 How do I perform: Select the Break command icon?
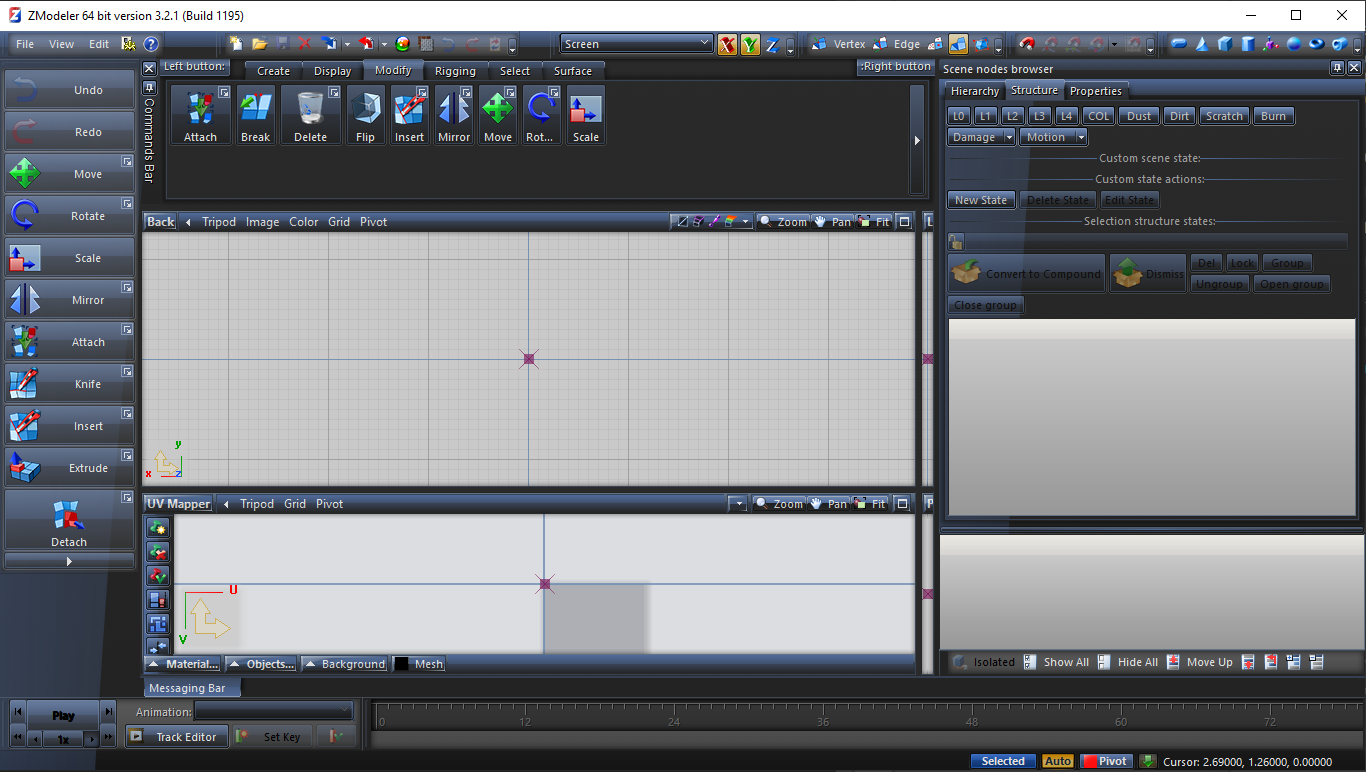click(x=255, y=115)
